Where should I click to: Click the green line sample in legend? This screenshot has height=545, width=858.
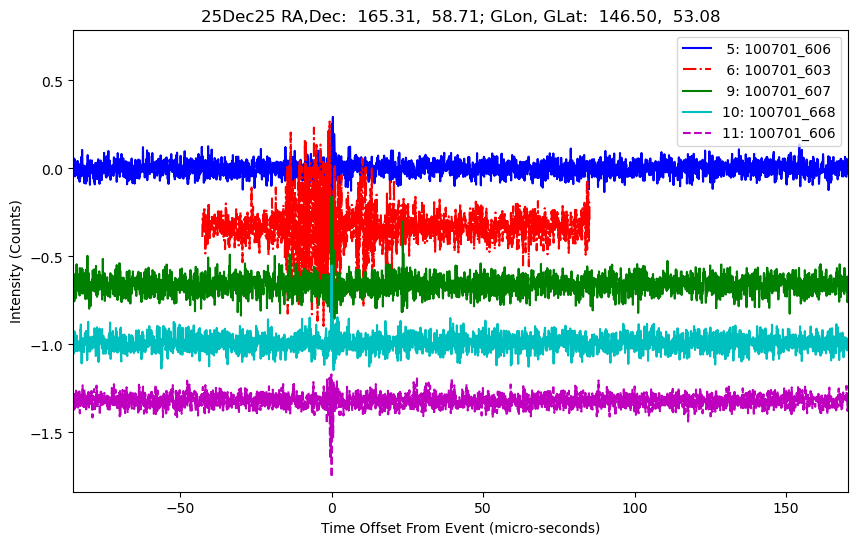click(697, 91)
